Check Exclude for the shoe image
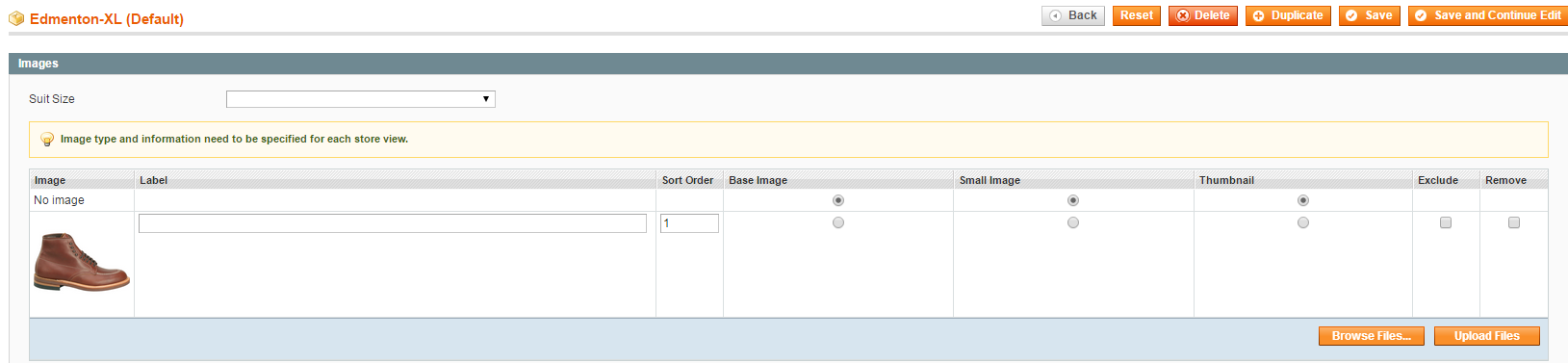The height and width of the screenshot is (363, 1568). (x=1446, y=222)
